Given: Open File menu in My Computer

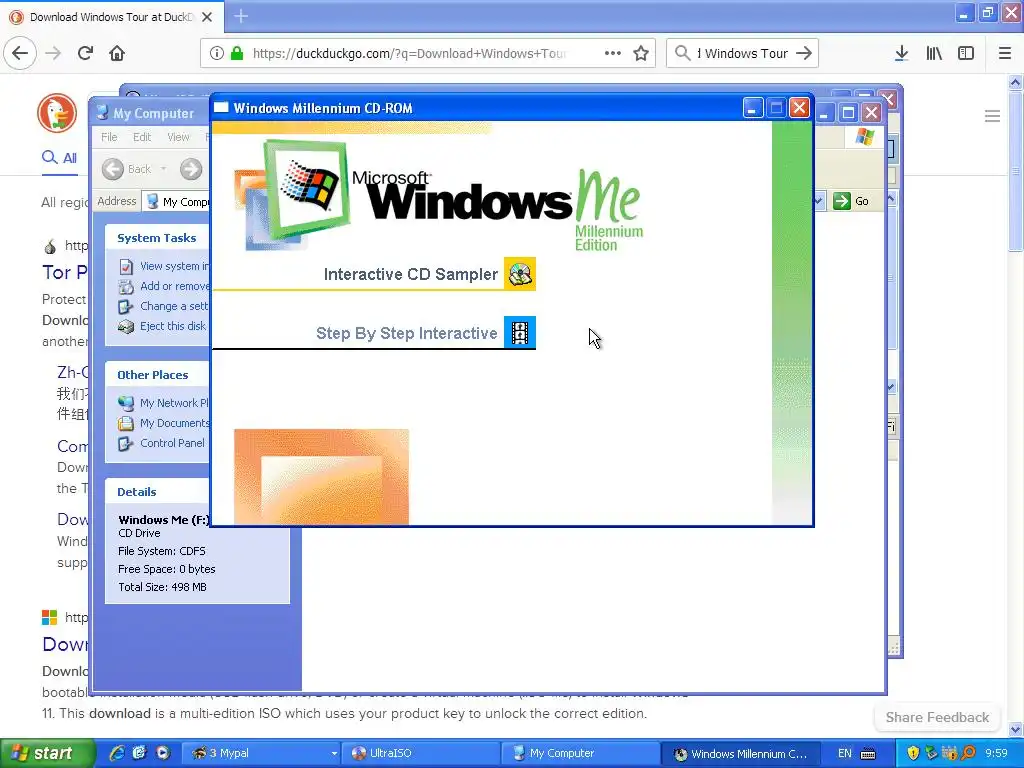Looking at the screenshot, I should 109,137.
